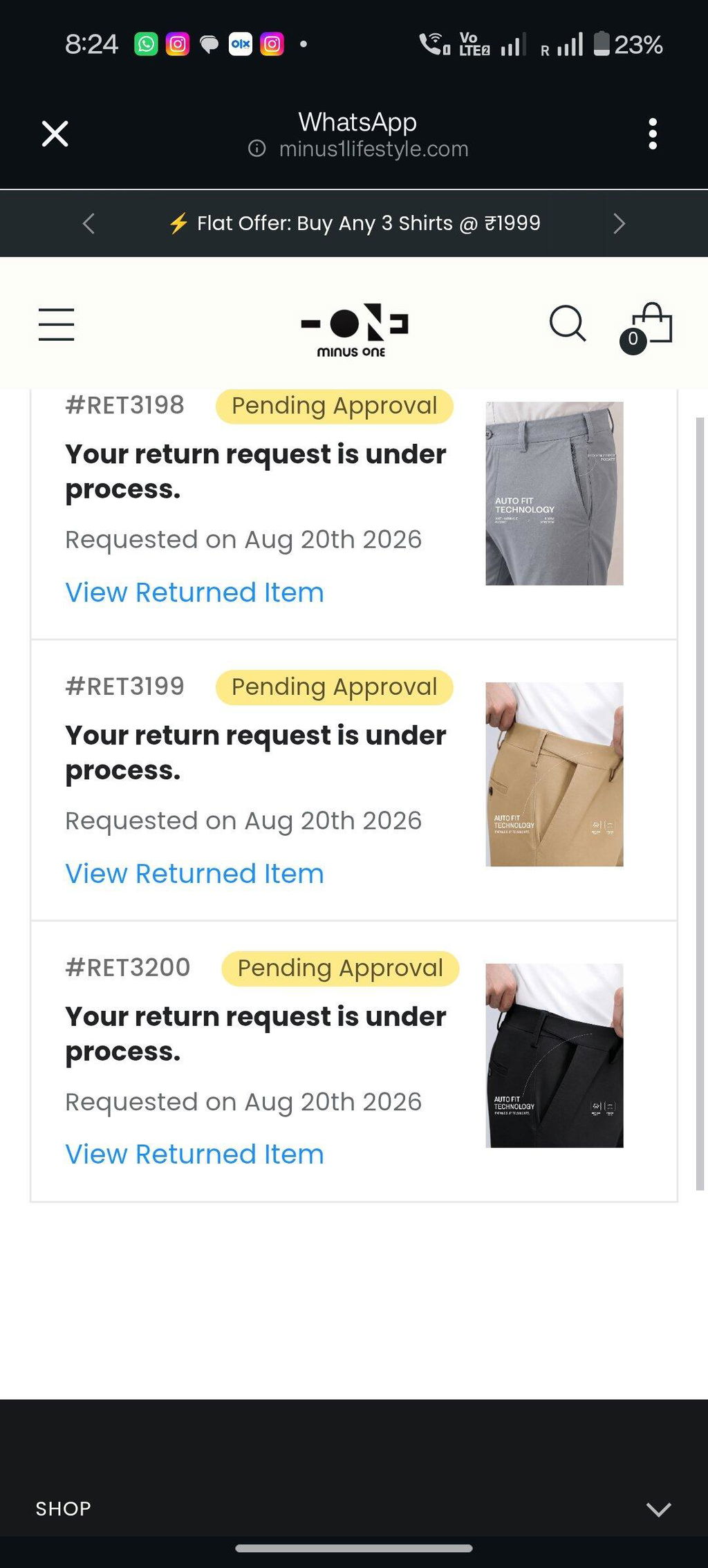Open the shopping bag cart icon
This screenshot has width=708, height=1568.
[x=647, y=327]
